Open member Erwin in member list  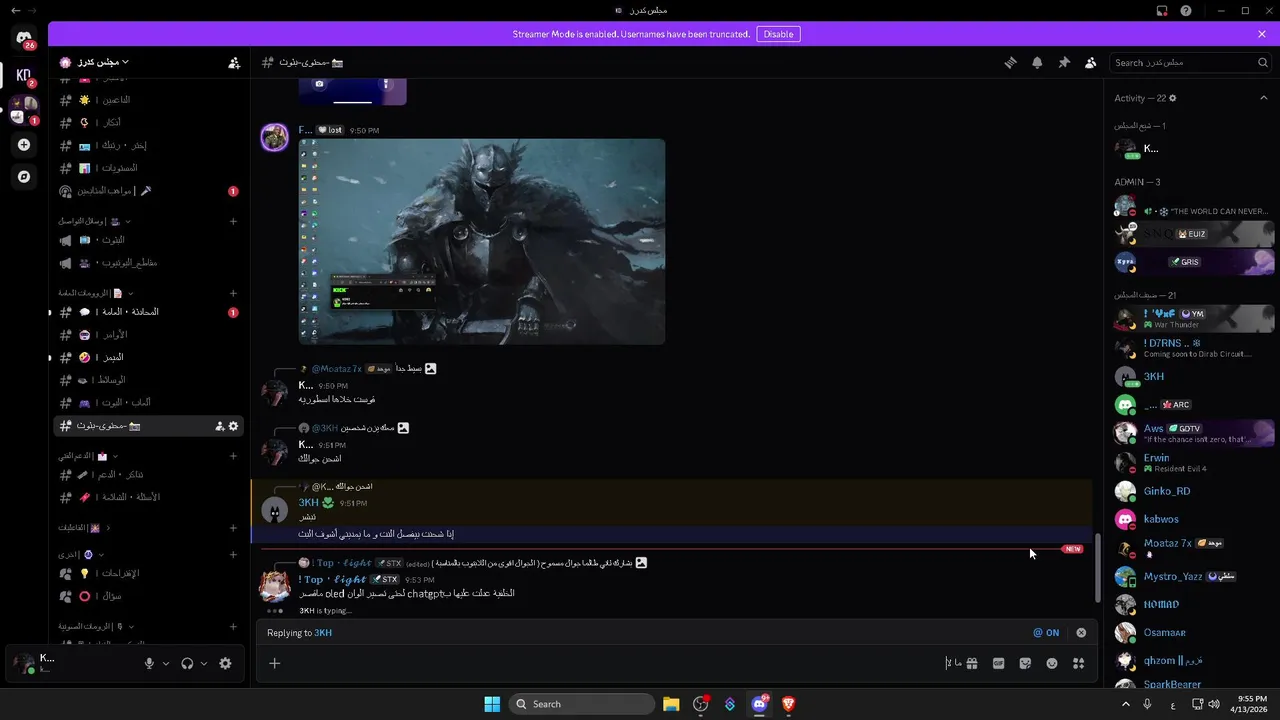coord(1193,463)
